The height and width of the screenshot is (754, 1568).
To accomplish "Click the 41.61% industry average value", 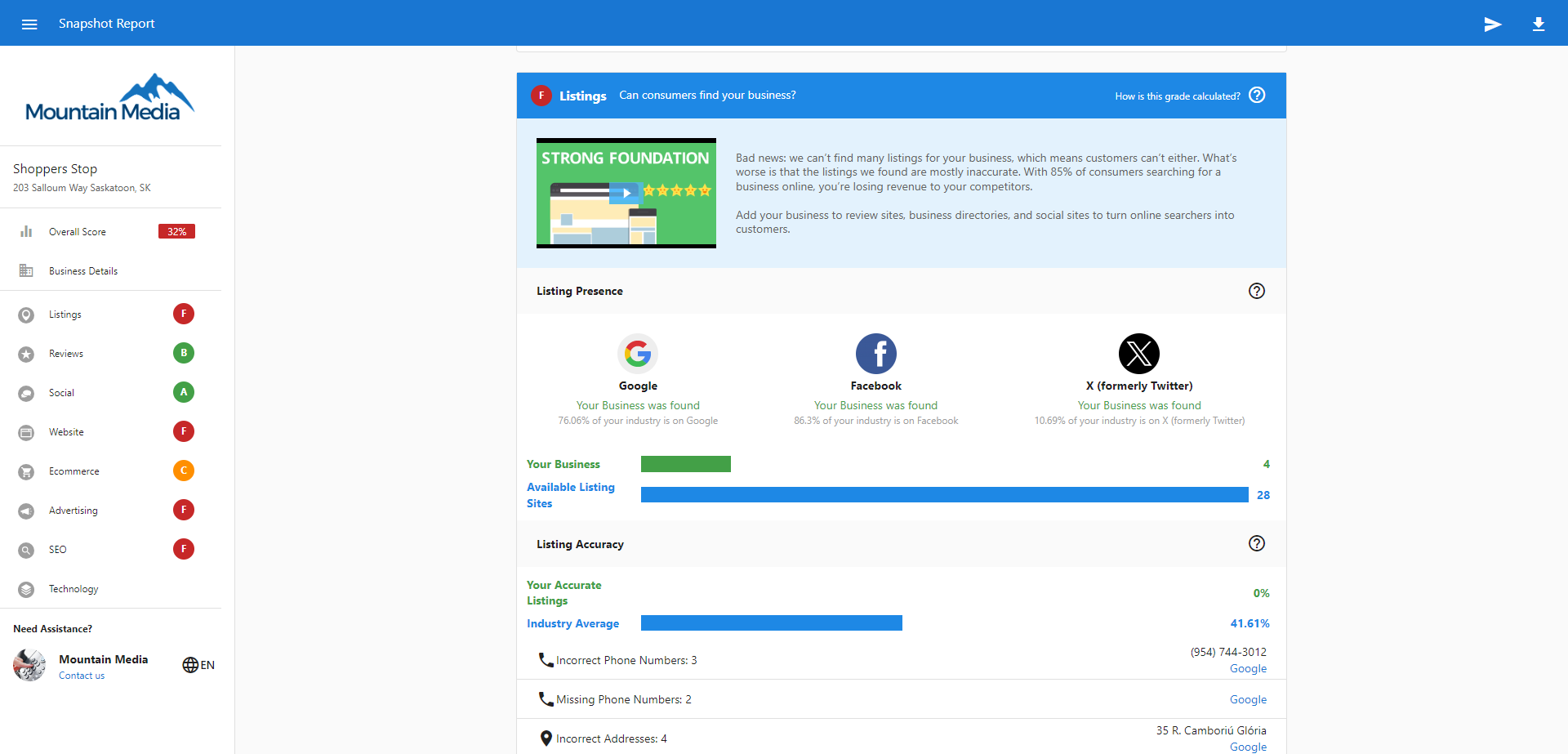I will (x=1249, y=623).
